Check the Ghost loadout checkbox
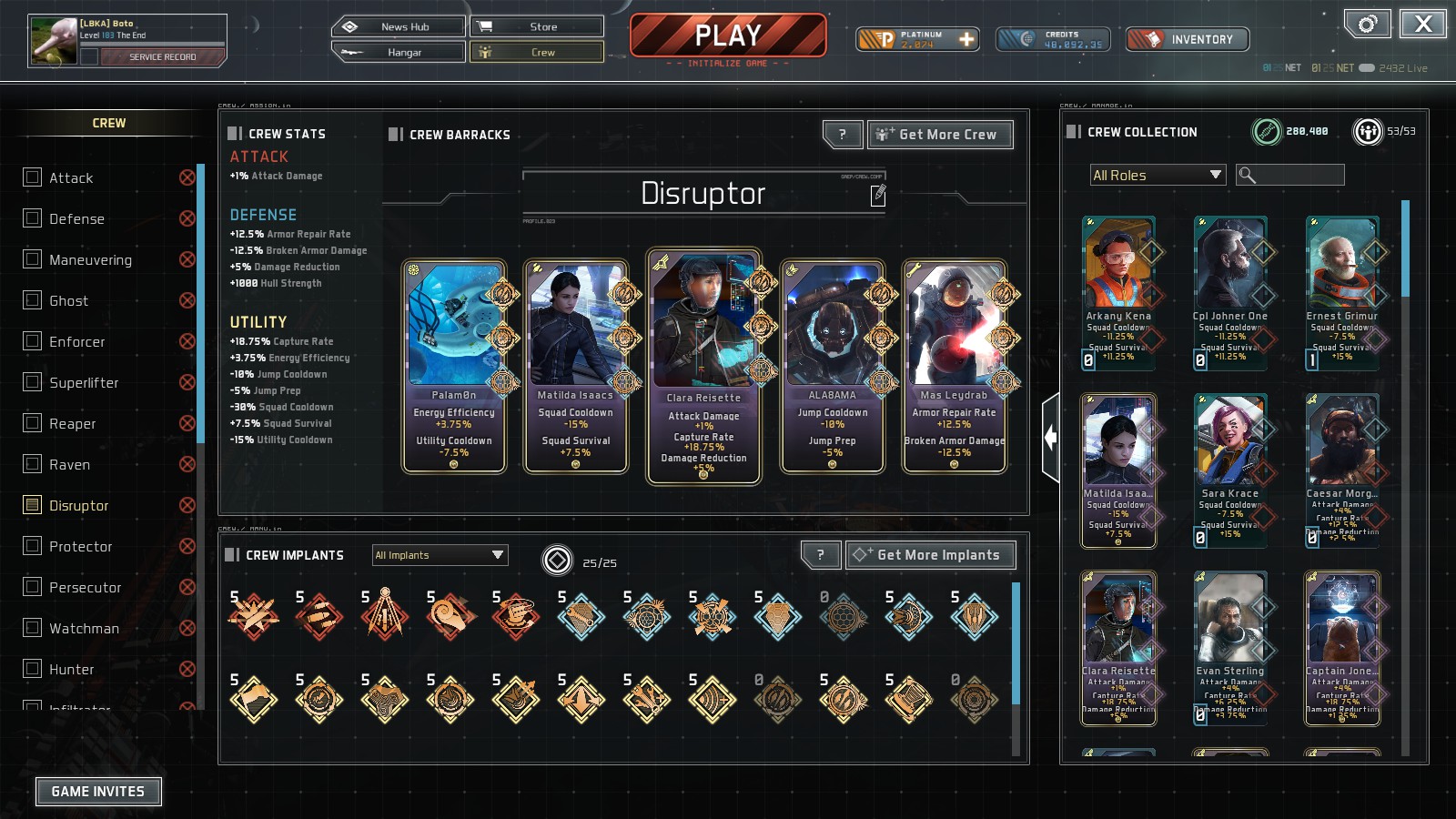1456x819 pixels. [33, 299]
